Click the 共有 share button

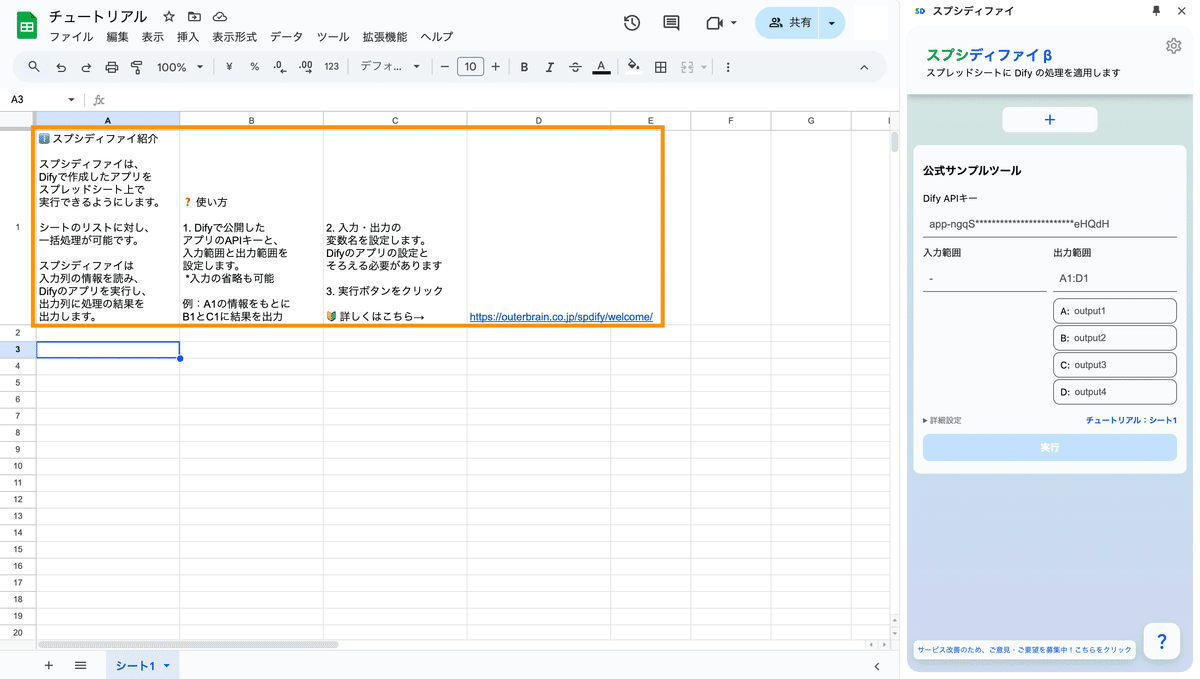tap(789, 23)
